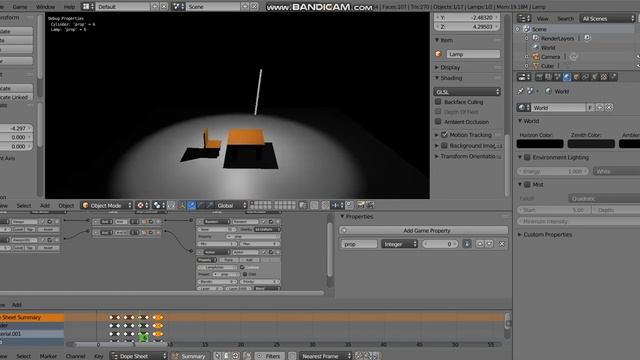Screen dimensions: 640x360
Task: Remove the prop game property
Action: tap(502, 244)
